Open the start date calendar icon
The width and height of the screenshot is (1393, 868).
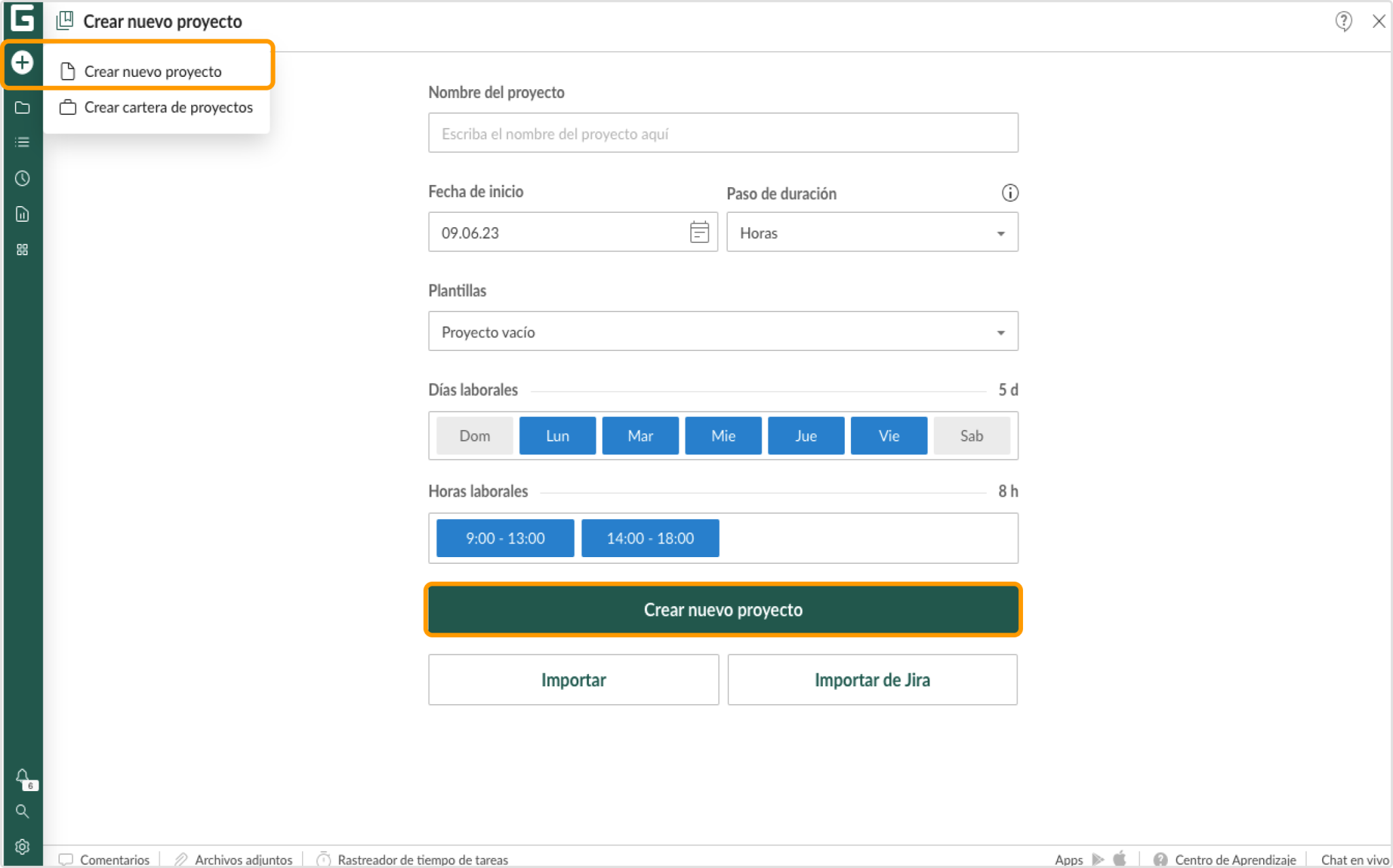(699, 232)
